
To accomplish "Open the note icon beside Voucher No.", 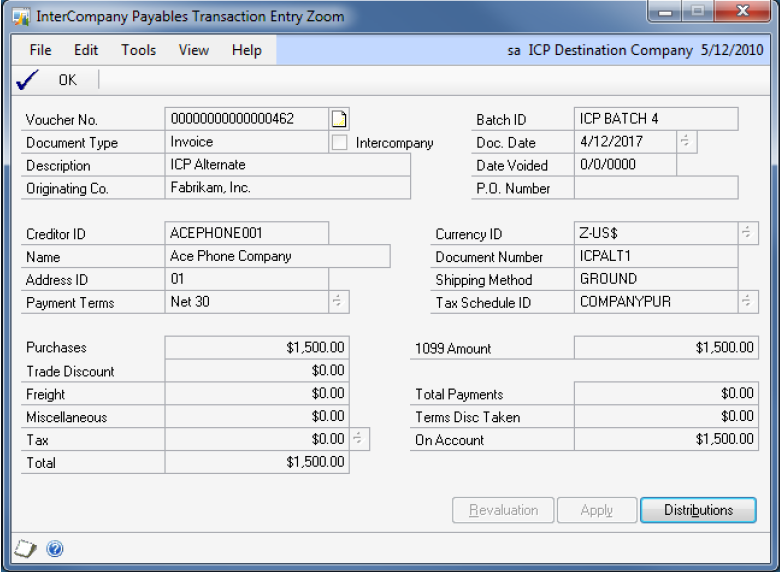I will pos(340,119).
